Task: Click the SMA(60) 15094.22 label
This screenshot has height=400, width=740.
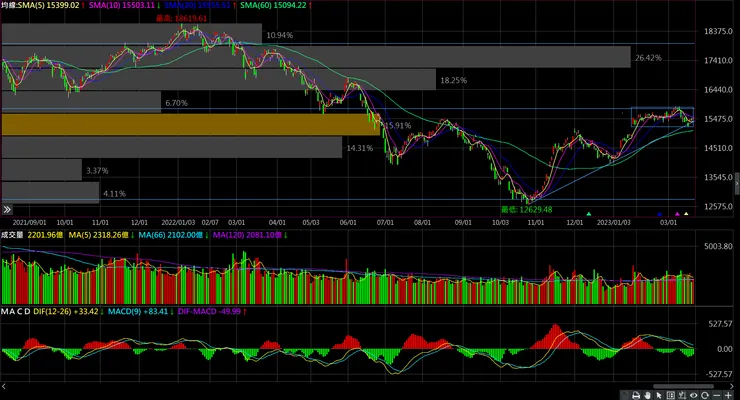Action: pyautogui.click(x=273, y=5)
